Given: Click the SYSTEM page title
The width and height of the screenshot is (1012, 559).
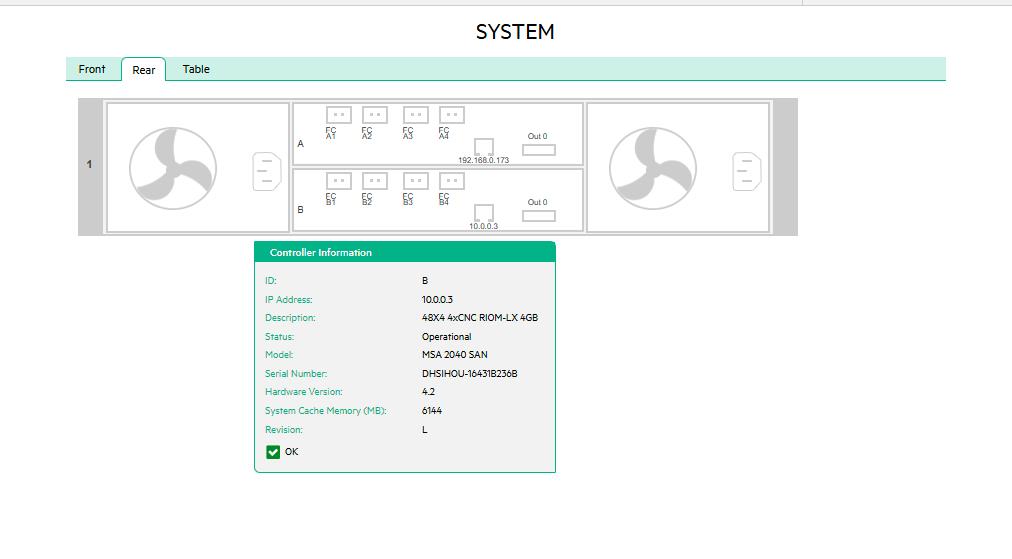Looking at the screenshot, I should (515, 32).
